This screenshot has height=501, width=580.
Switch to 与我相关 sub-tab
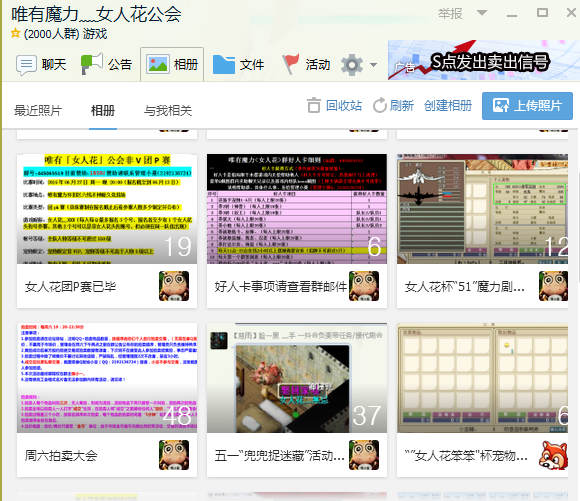click(168, 110)
